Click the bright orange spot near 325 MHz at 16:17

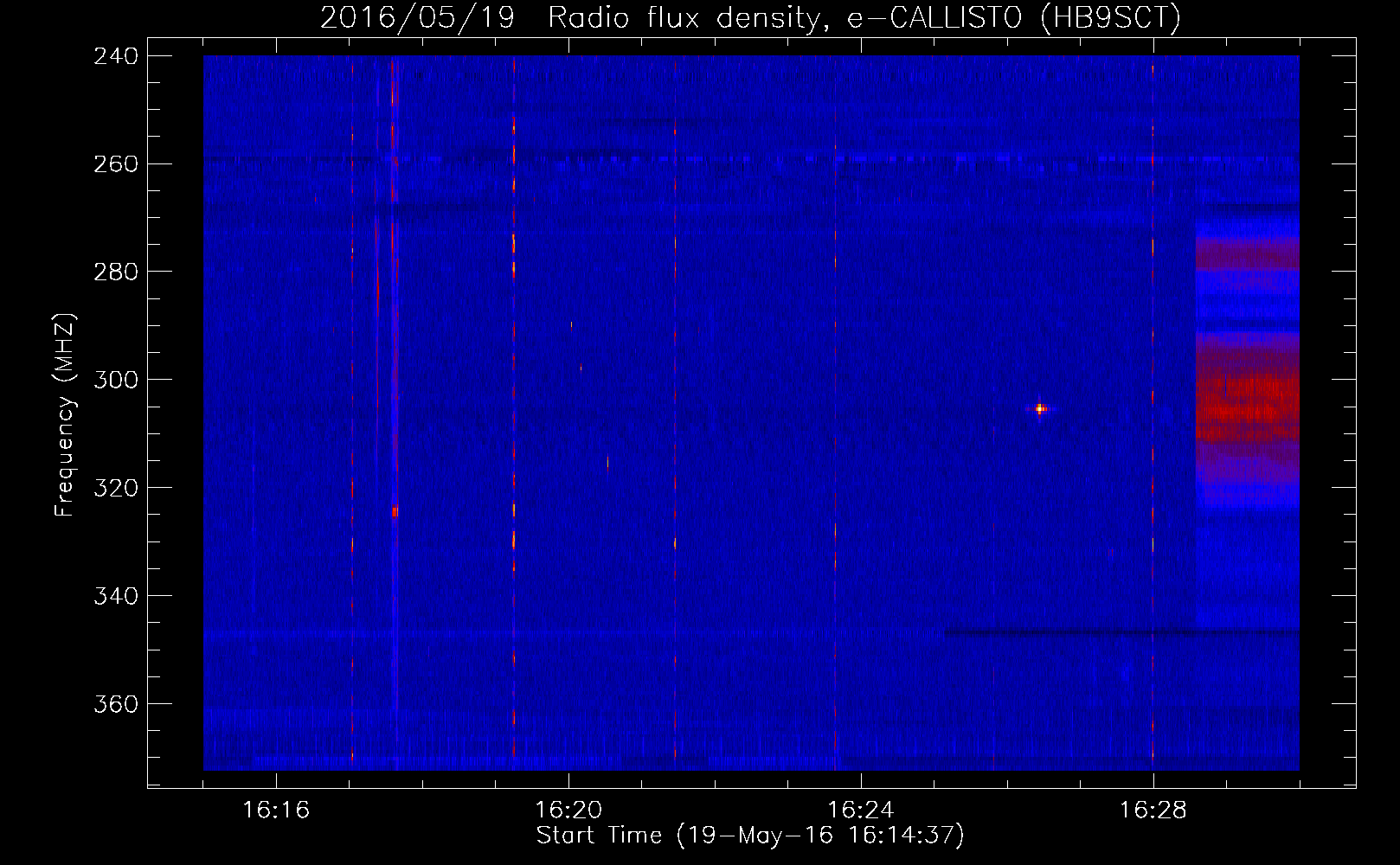pos(395,512)
